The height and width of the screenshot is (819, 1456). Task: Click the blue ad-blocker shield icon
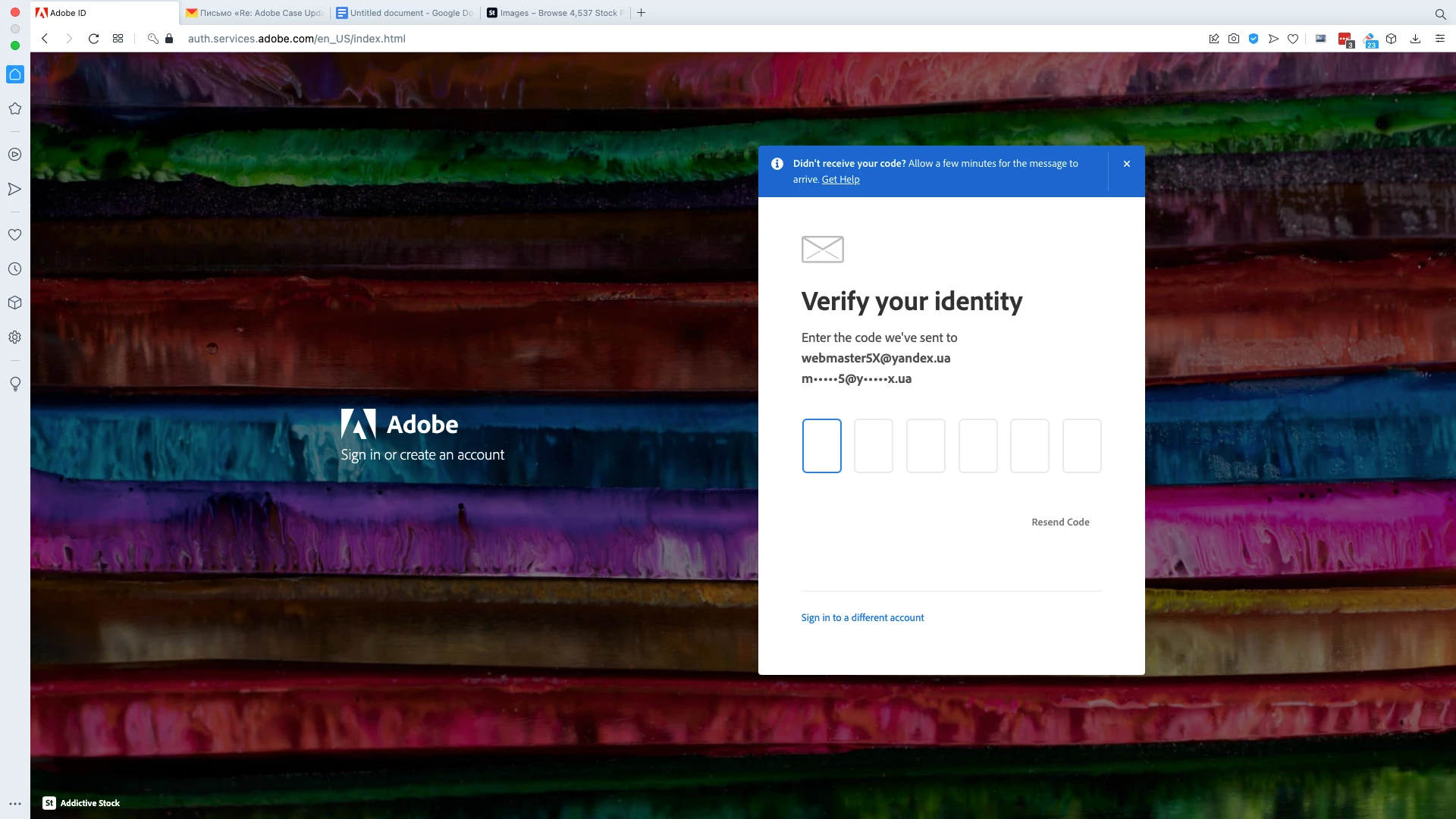[1254, 39]
